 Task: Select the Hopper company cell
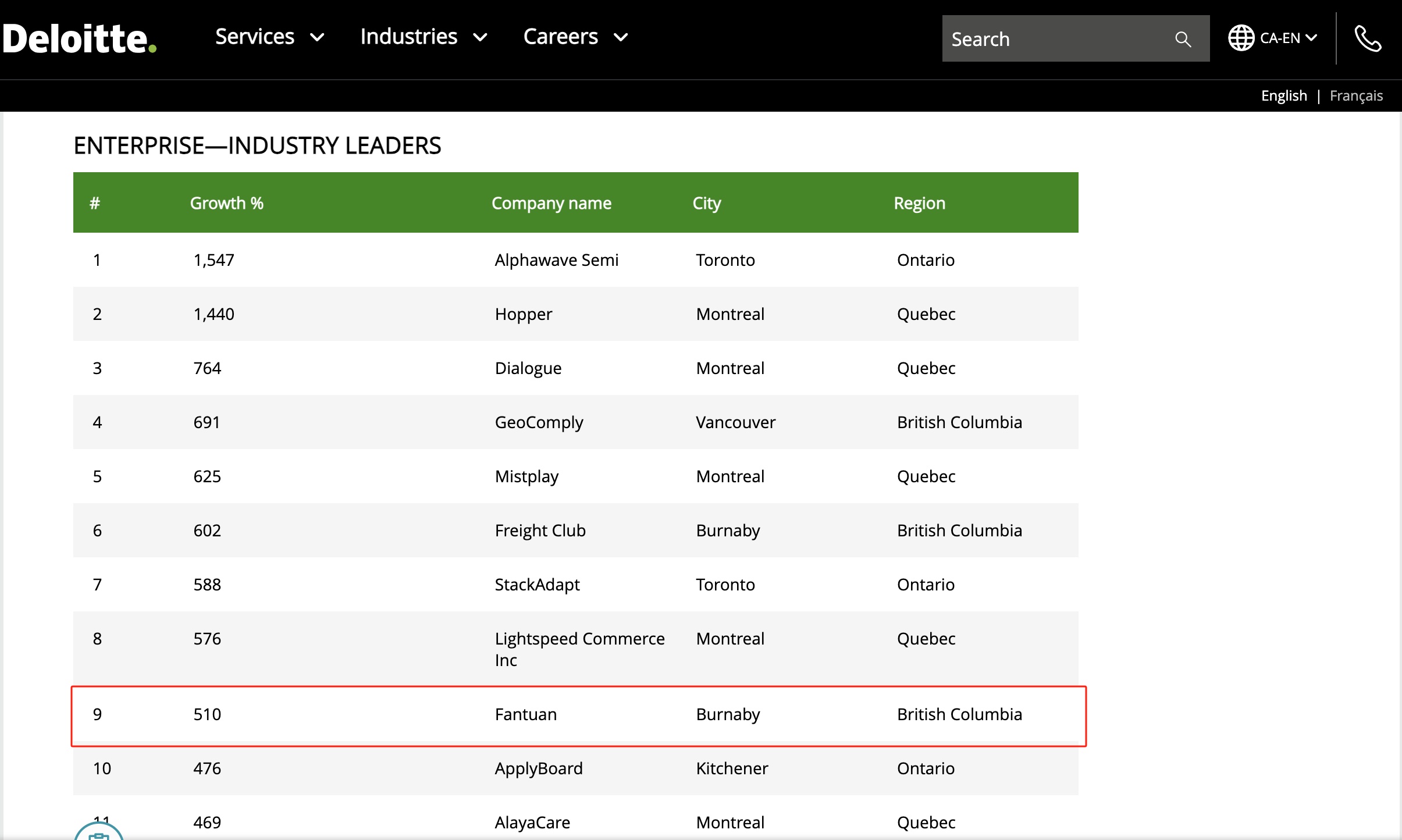[x=524, y=314]
